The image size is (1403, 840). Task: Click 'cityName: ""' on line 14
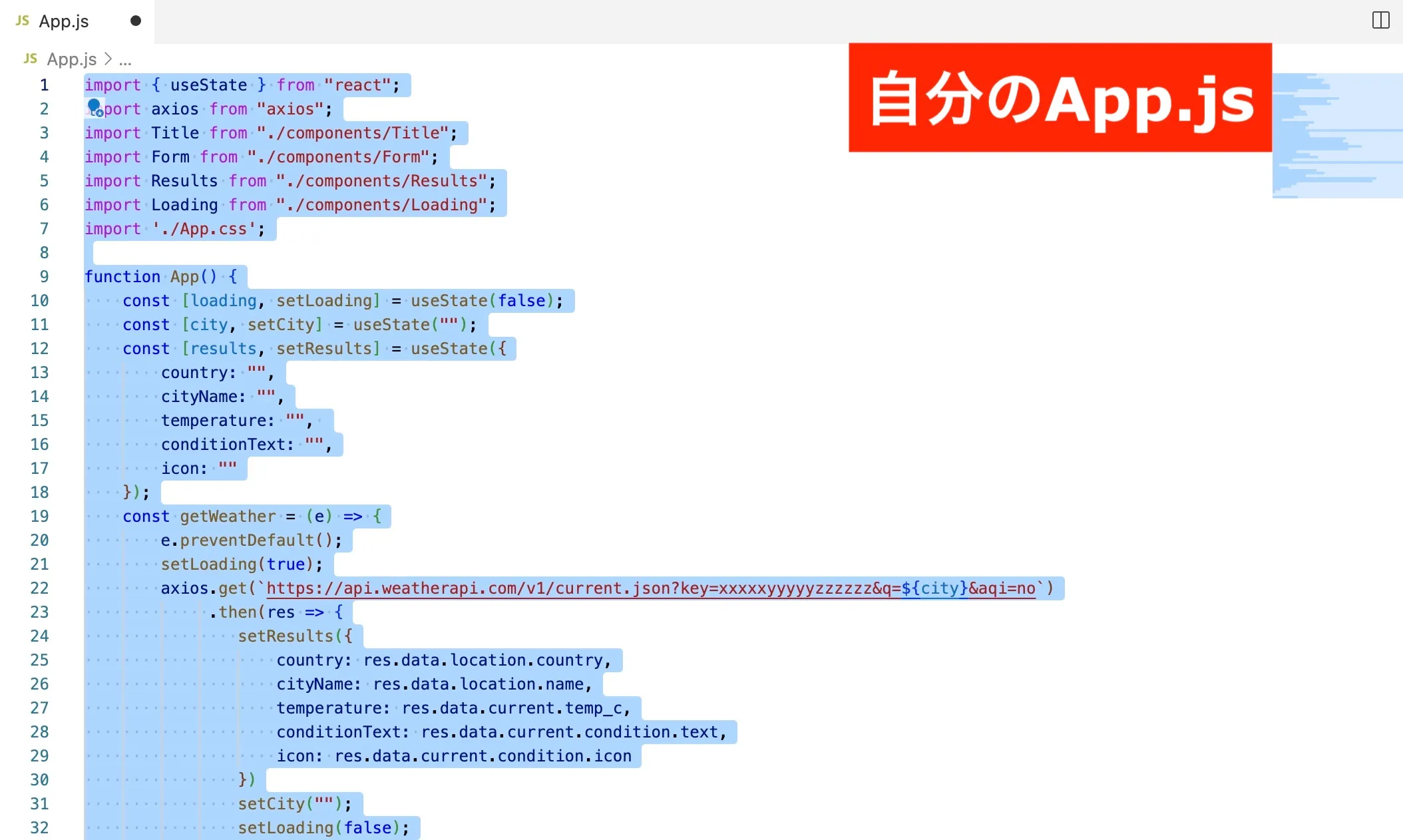(218, 397)
